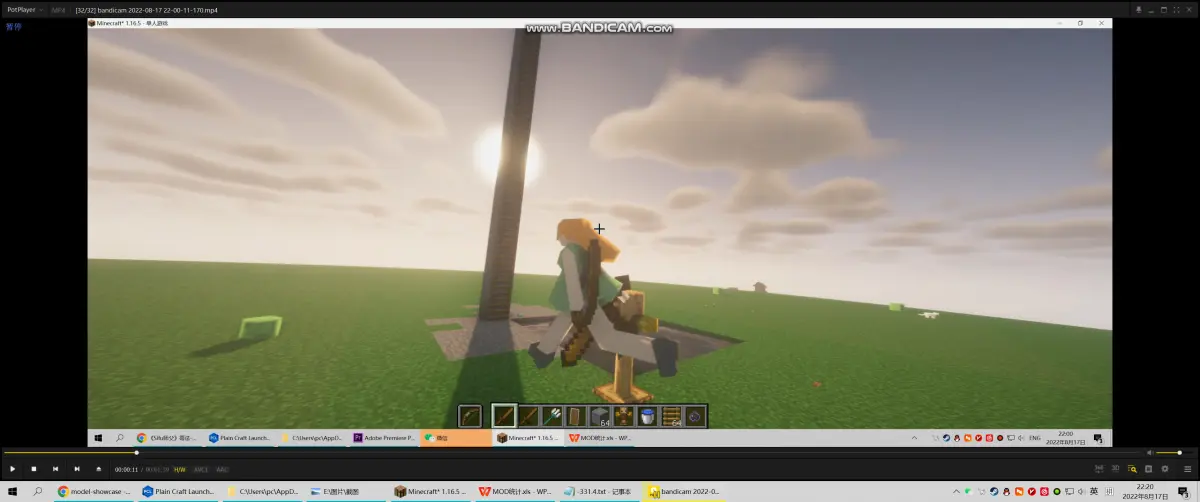Click the highlighted orange item in recorded taskbar
Viewport: 1200px width, 502px height.
454,438
